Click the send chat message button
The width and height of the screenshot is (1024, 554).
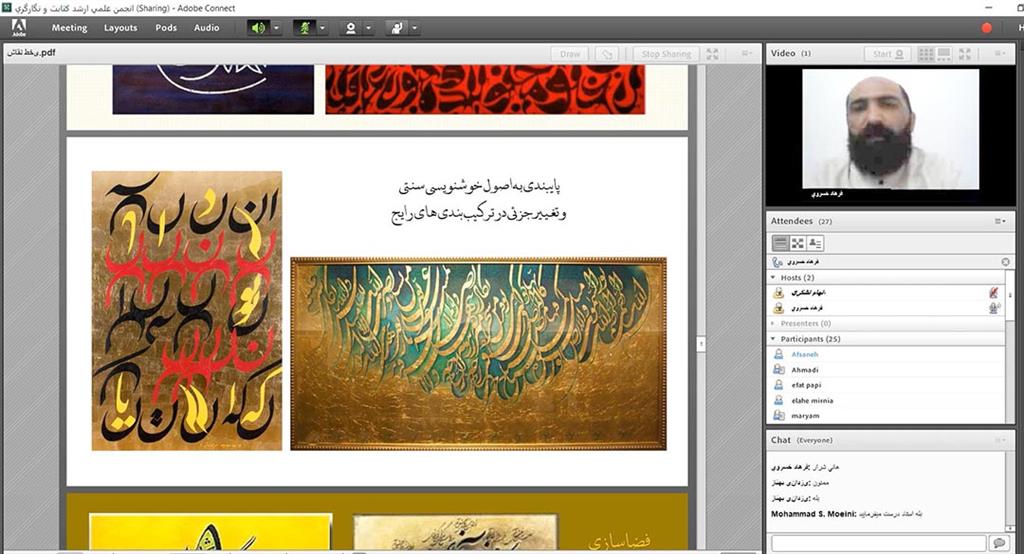(x=999, y=543)
